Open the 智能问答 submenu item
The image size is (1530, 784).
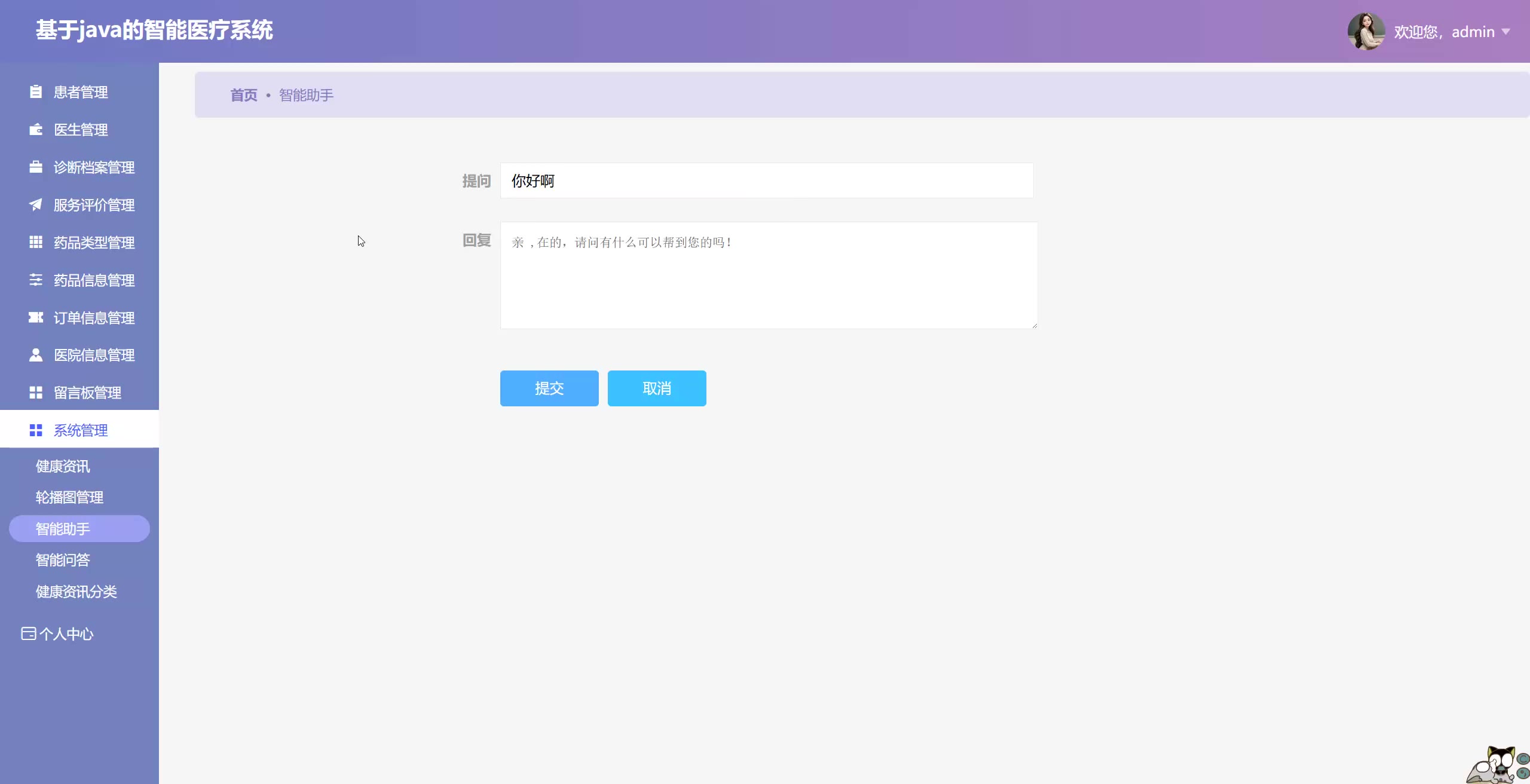(63, 560)
